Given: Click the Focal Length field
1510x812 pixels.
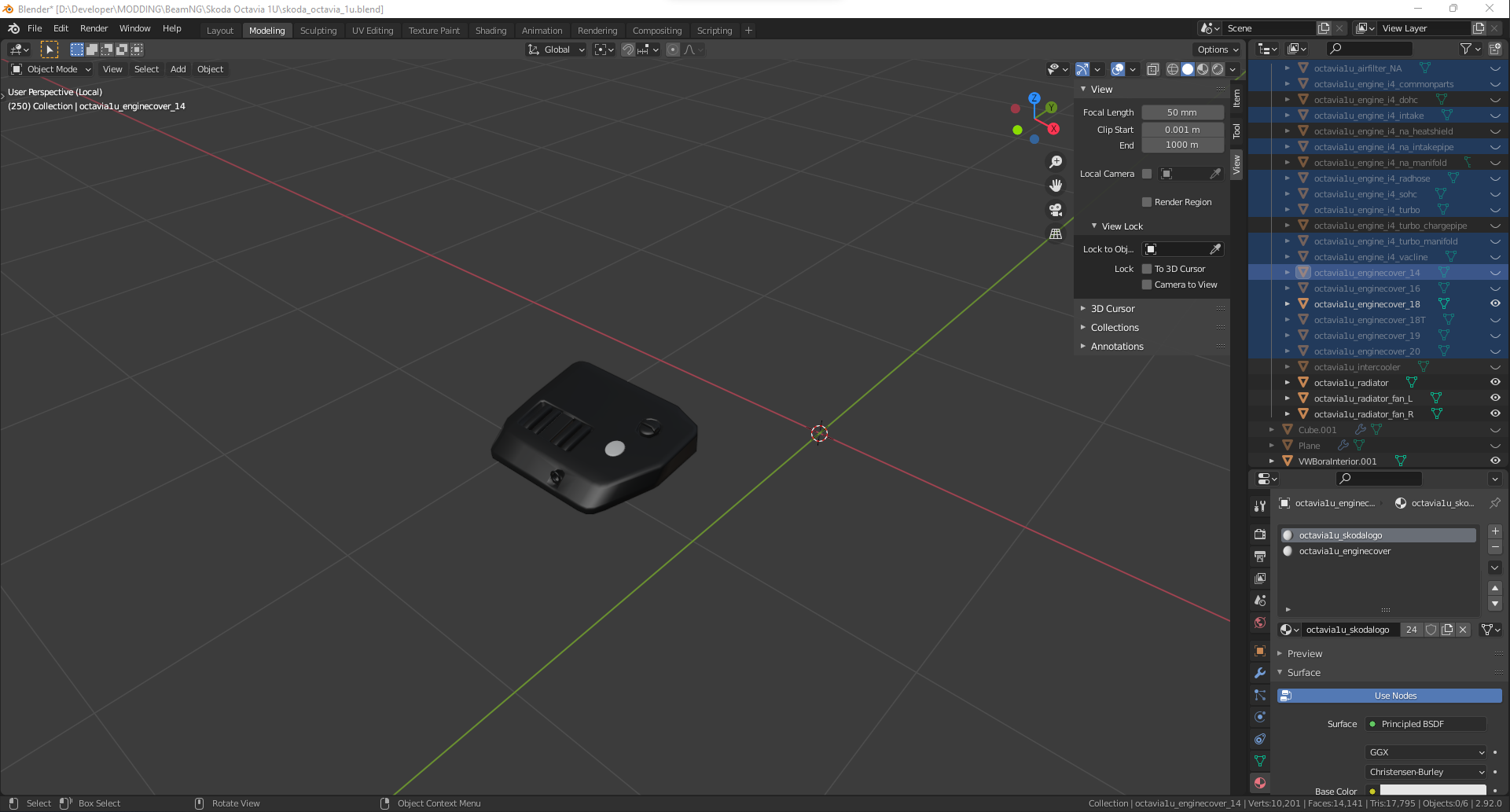Looking at the screenshot, I should coord(1181,112).
